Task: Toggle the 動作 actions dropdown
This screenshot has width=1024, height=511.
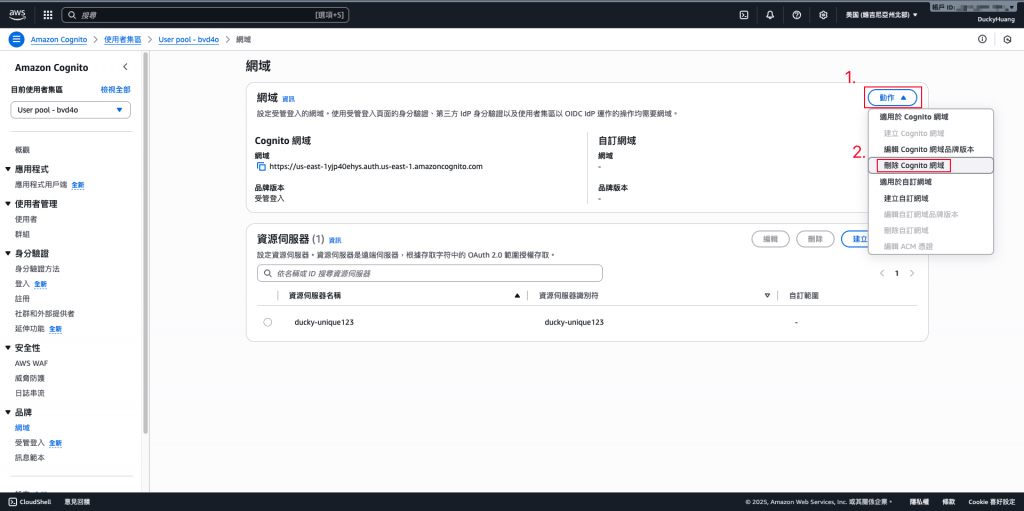Action: point(893,98)
